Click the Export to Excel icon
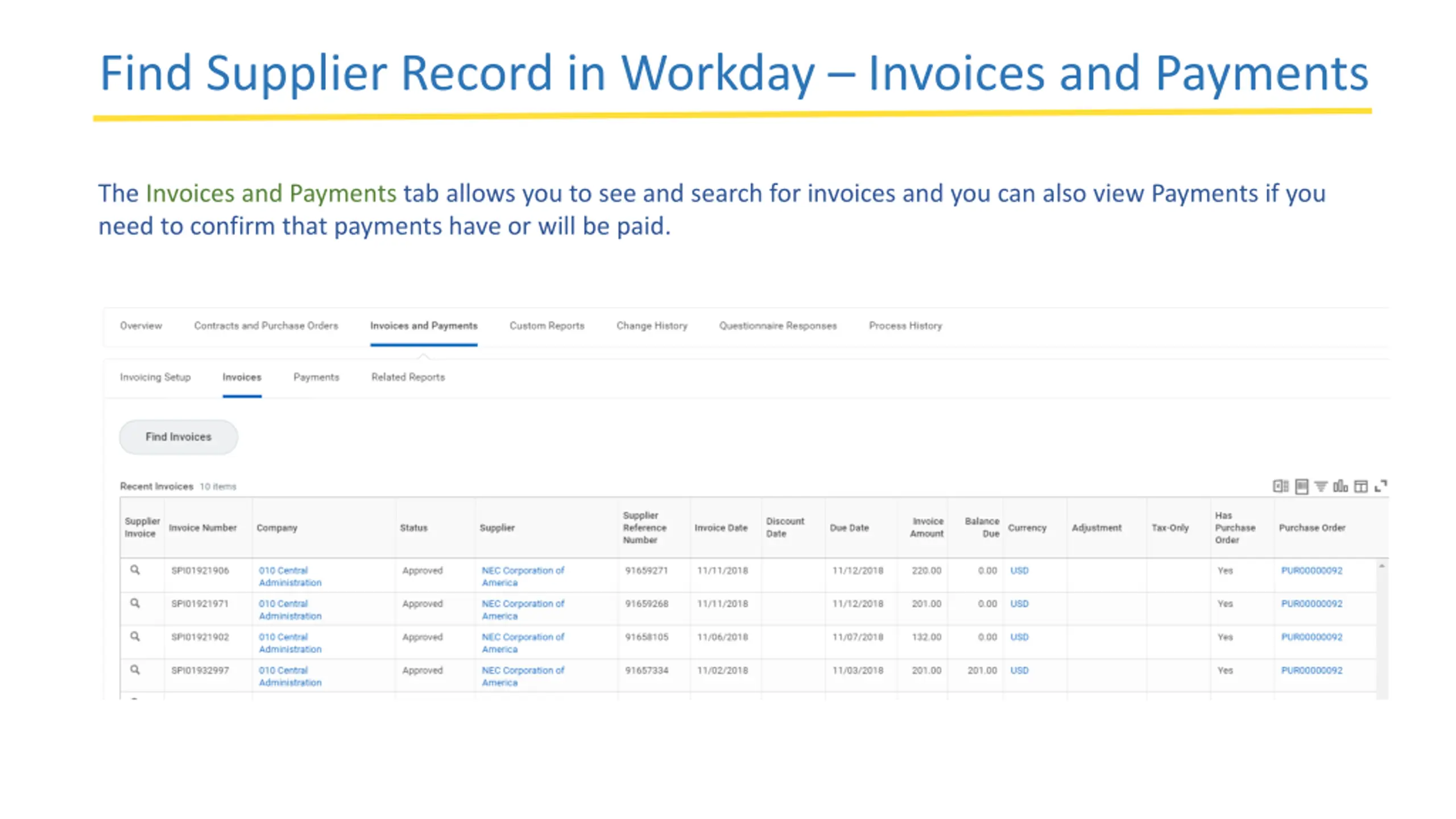 pyautogui.click(x=1280, y=486)
